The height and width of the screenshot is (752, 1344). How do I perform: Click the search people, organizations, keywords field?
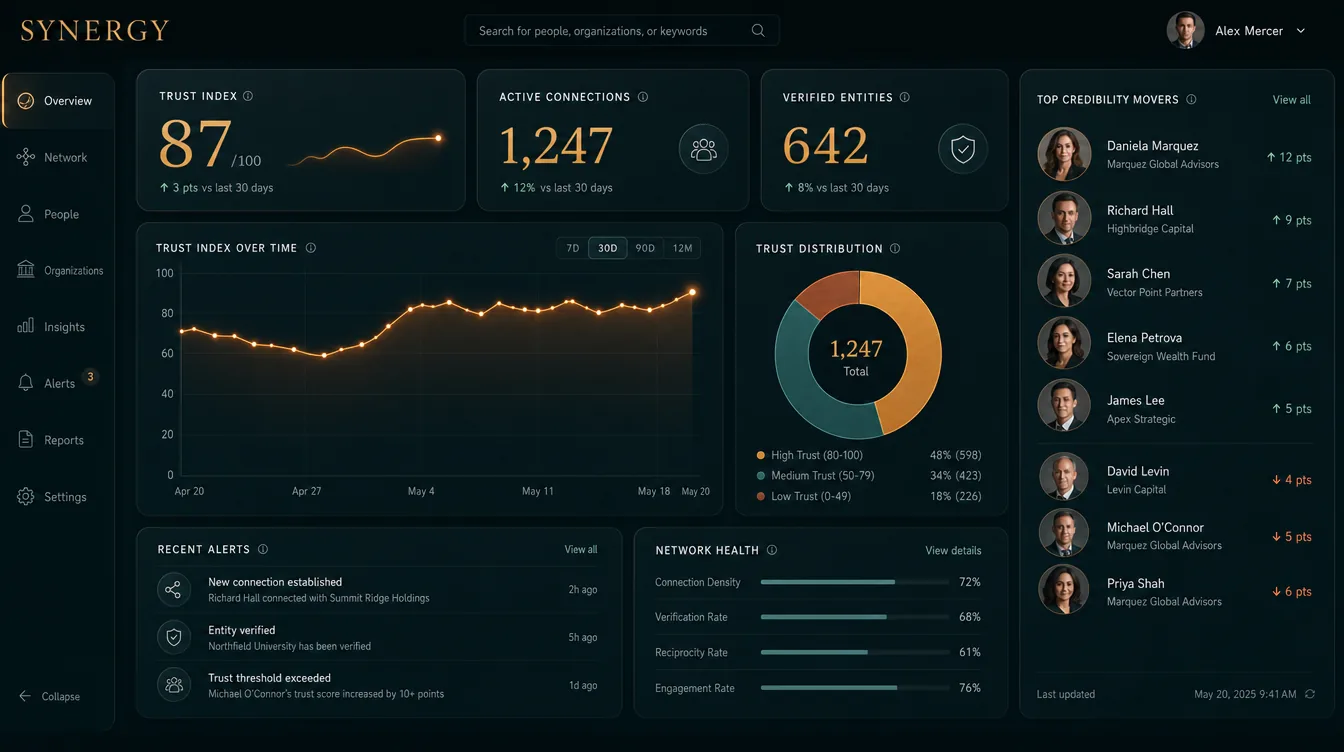point(621,31)
